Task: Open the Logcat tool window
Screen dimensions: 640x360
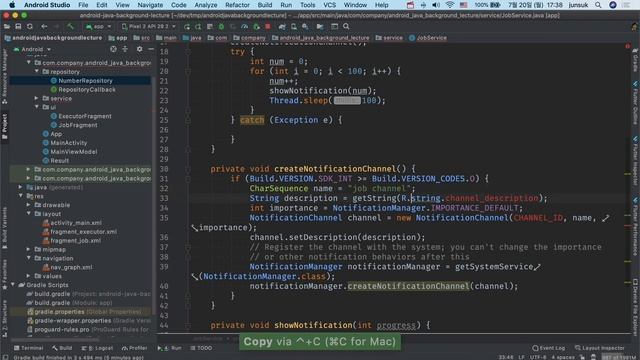Action: pyautogui.click(x=97, y=348)
